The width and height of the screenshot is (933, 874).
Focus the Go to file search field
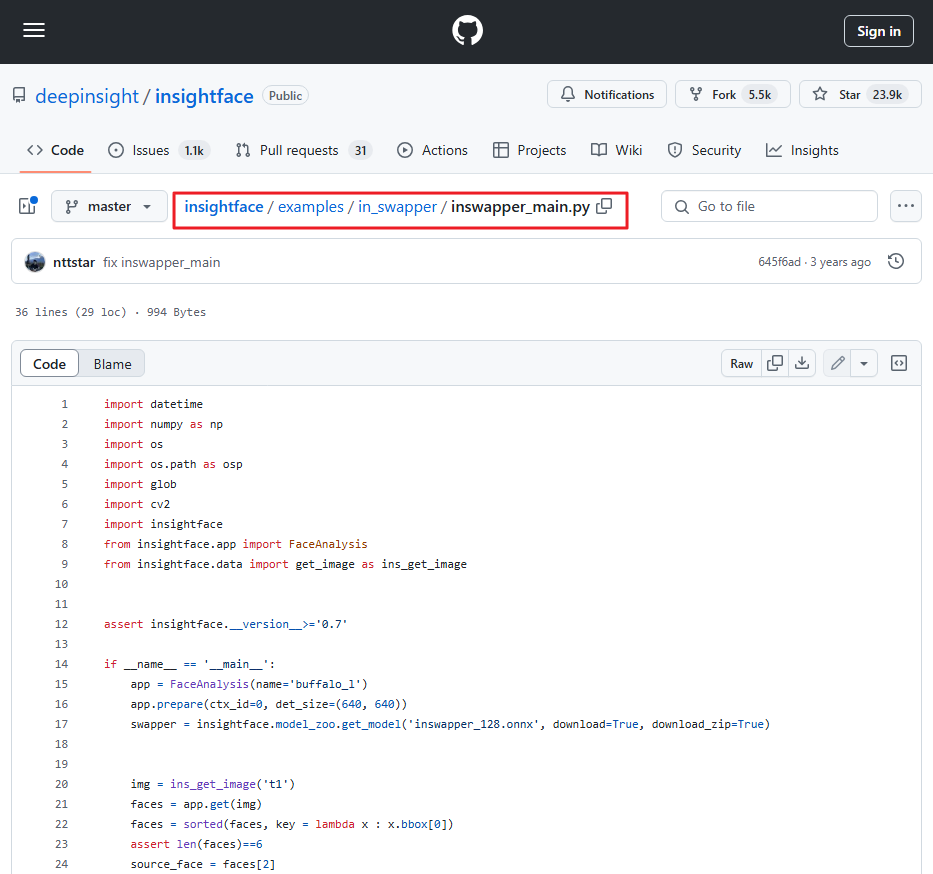point(769,206)
